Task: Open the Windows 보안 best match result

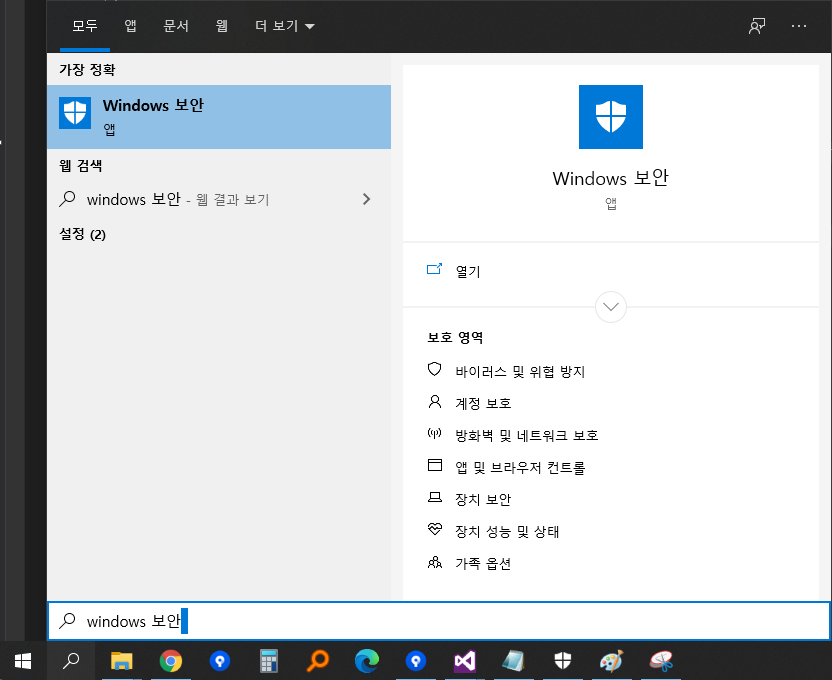Action: click(219, 117)
